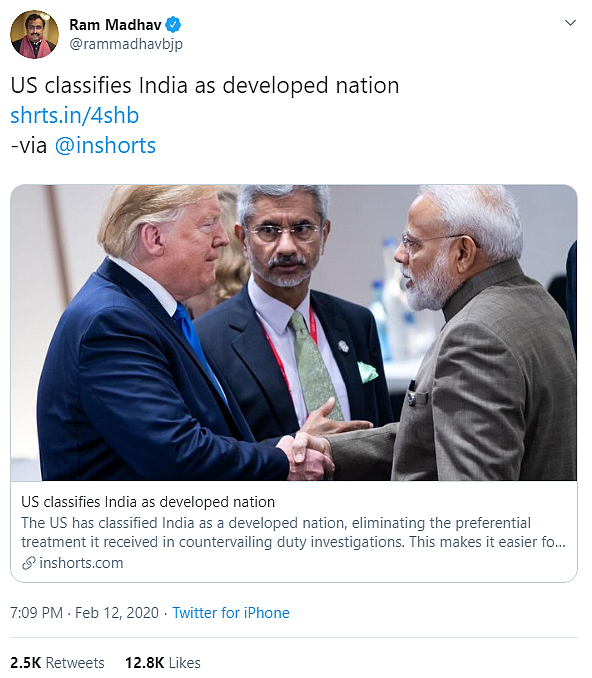Open Ram Madhav display name profile
This screenshot has height=678, width=592.
click(115, 25)
